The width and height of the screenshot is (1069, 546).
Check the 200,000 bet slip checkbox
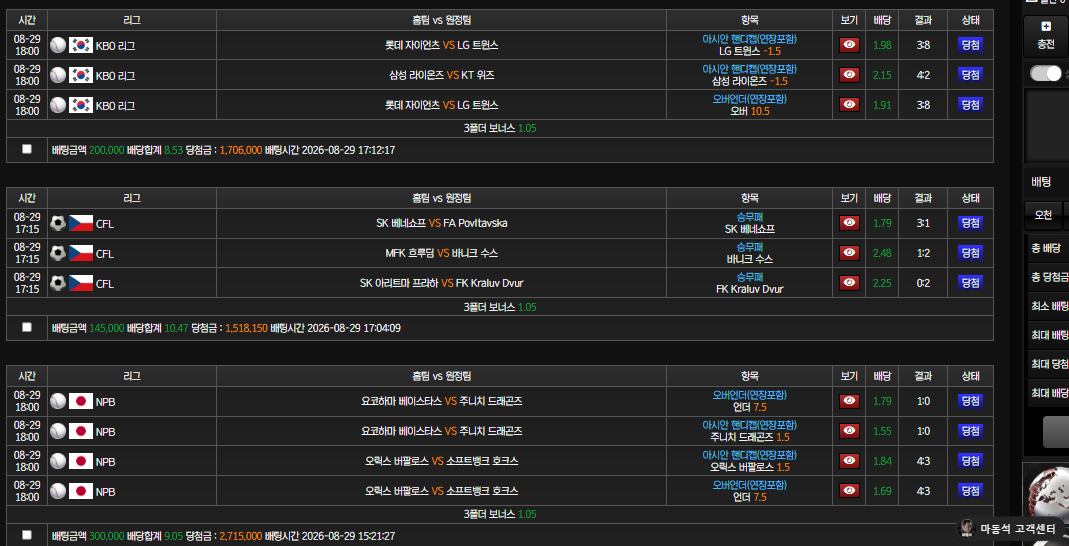coord(27,149)
